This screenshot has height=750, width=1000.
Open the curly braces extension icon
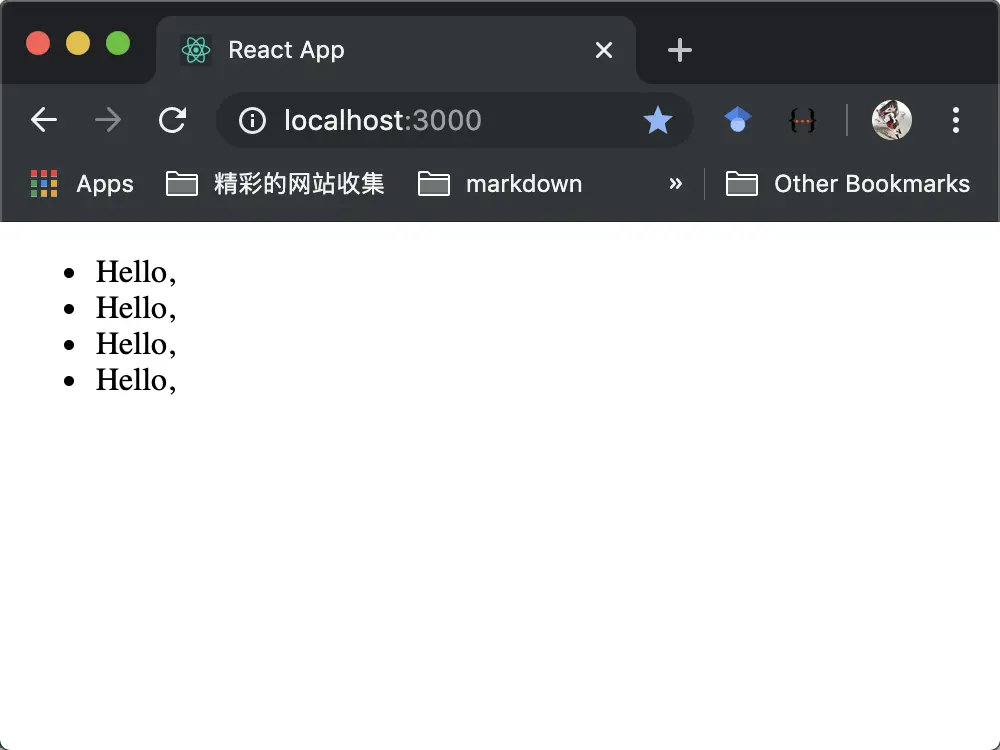tap(802, 120)
